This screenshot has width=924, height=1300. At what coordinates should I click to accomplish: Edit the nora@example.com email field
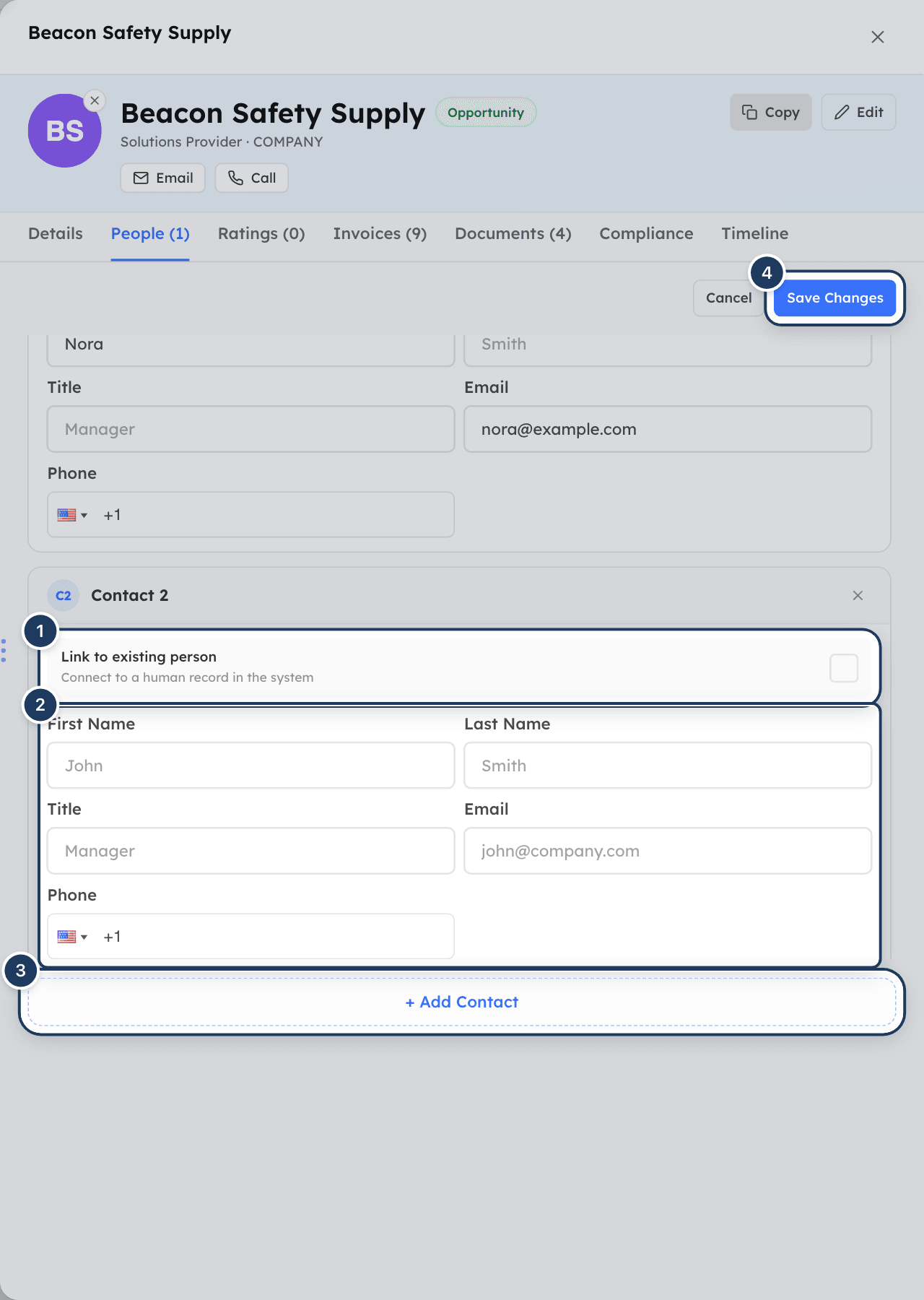click(x=668, y=429)
